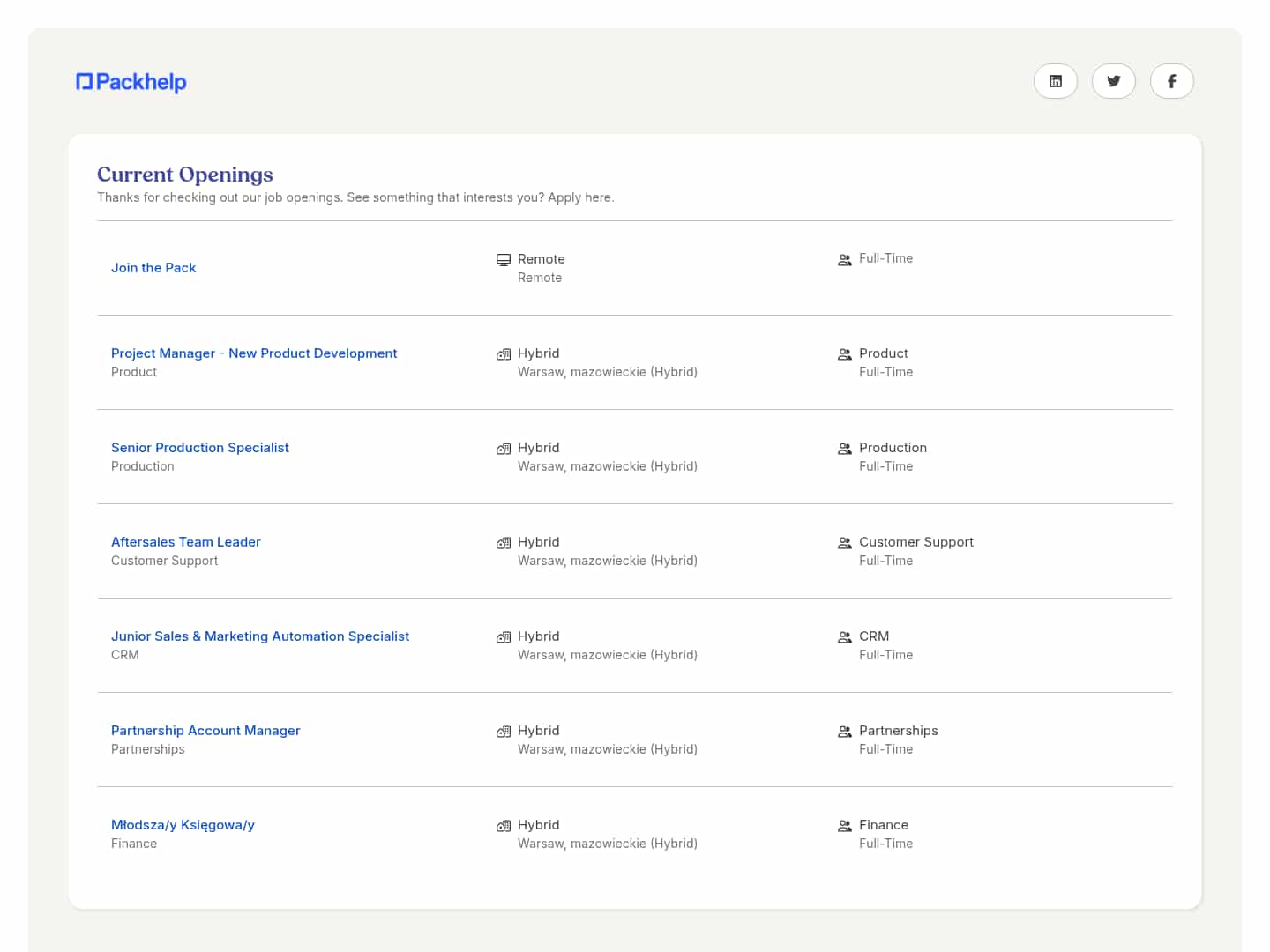Open the Aftersales Team Leader position

(186, 542)
